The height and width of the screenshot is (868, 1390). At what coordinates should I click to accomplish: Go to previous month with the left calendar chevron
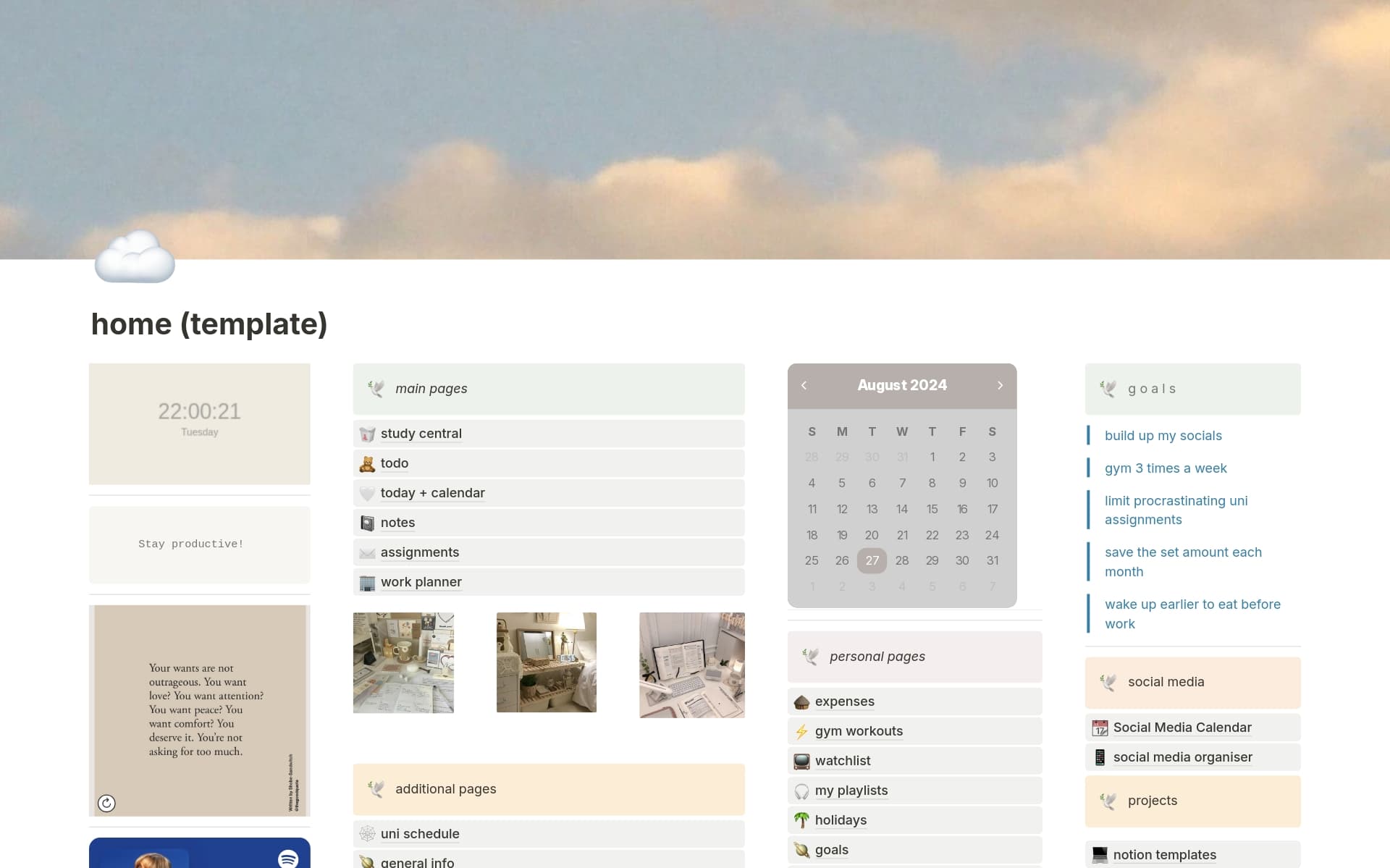pos(804,385)
